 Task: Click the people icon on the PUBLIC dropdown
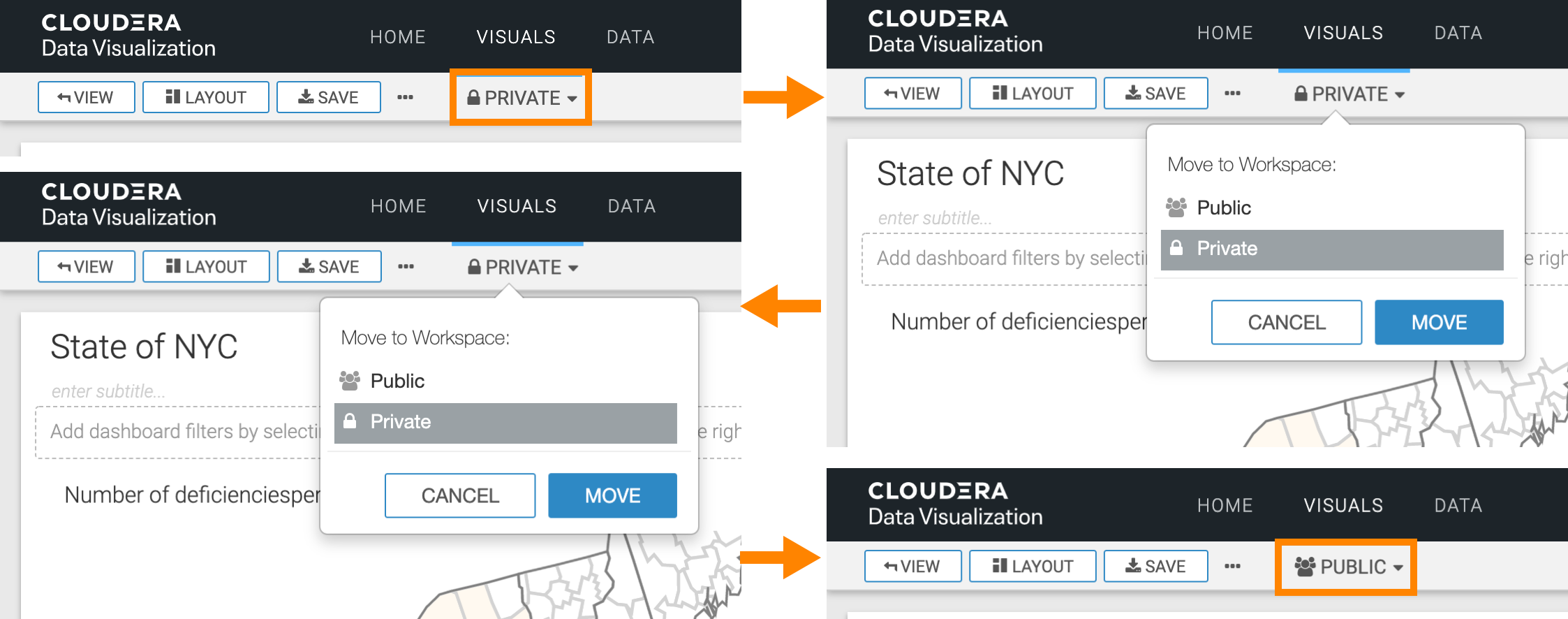coord(1305,566)
